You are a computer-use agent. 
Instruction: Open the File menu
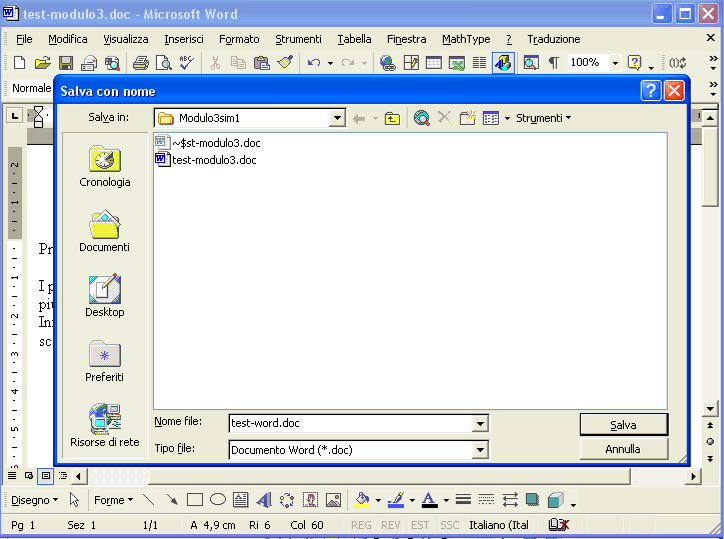pyautogui.click(x=24, y=39)
